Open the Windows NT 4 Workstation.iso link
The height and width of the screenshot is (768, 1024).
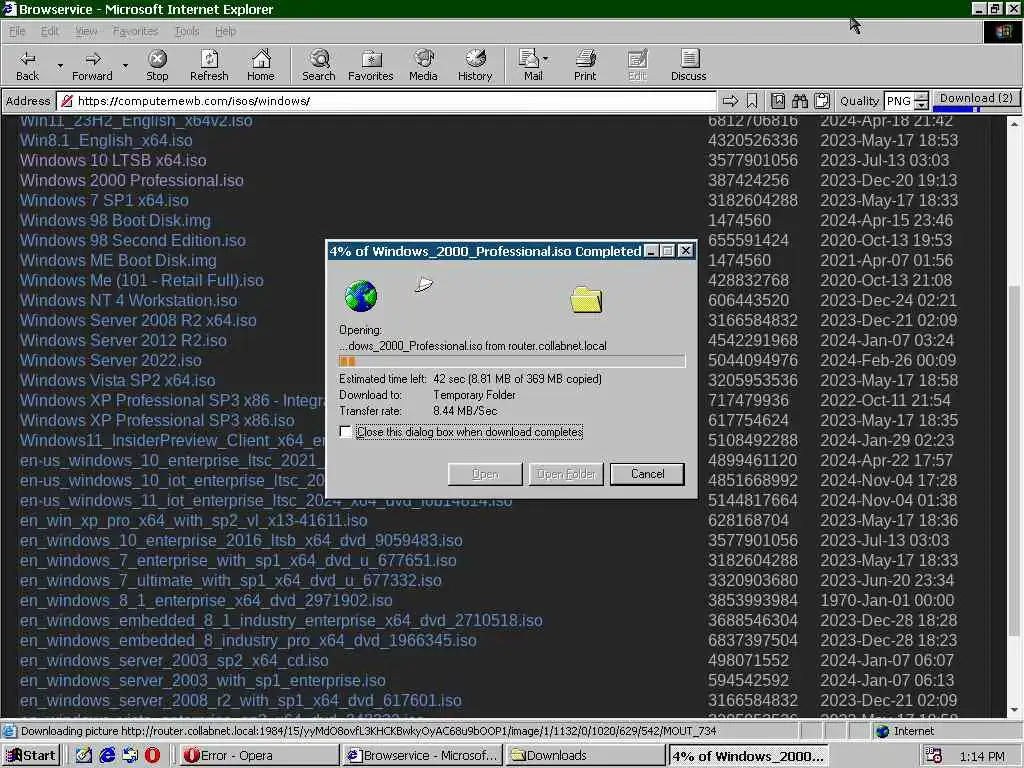[129, 300]
